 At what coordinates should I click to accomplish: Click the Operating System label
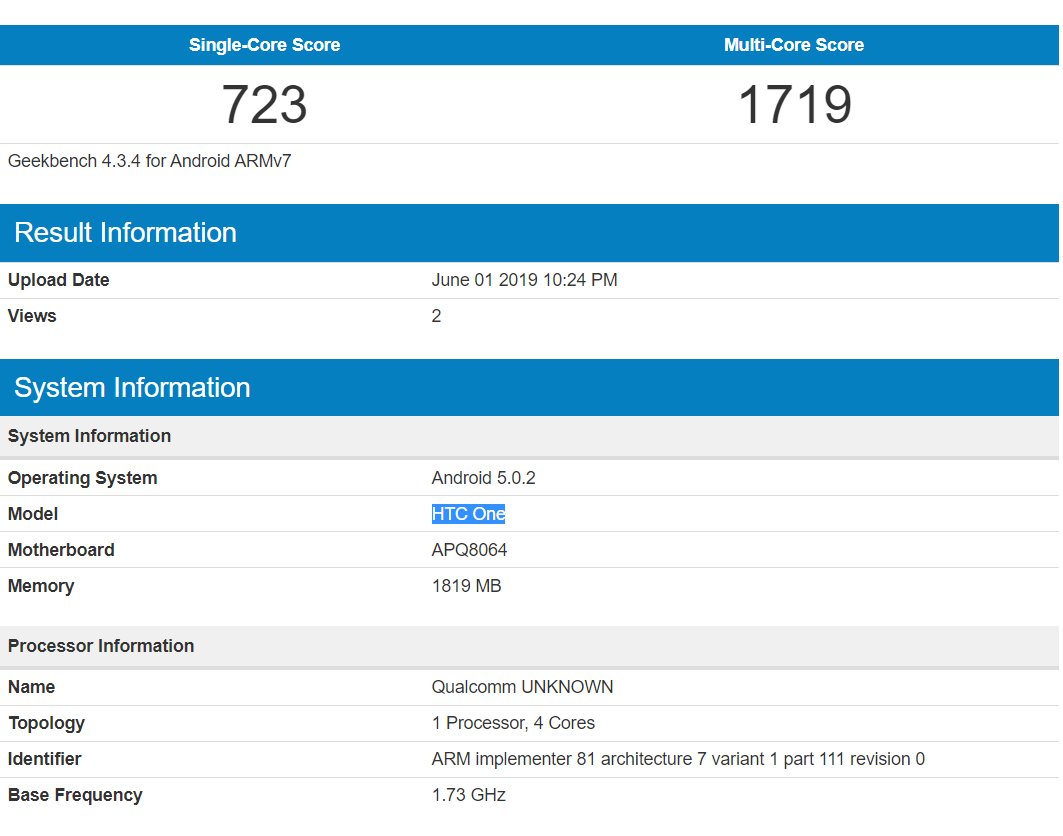coord(83,478)
